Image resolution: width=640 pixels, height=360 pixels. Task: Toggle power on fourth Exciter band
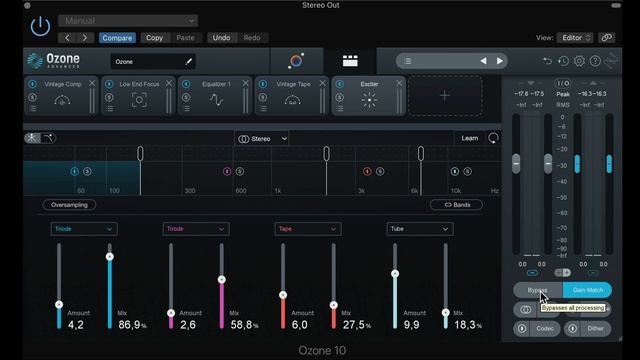pos(455,171)
